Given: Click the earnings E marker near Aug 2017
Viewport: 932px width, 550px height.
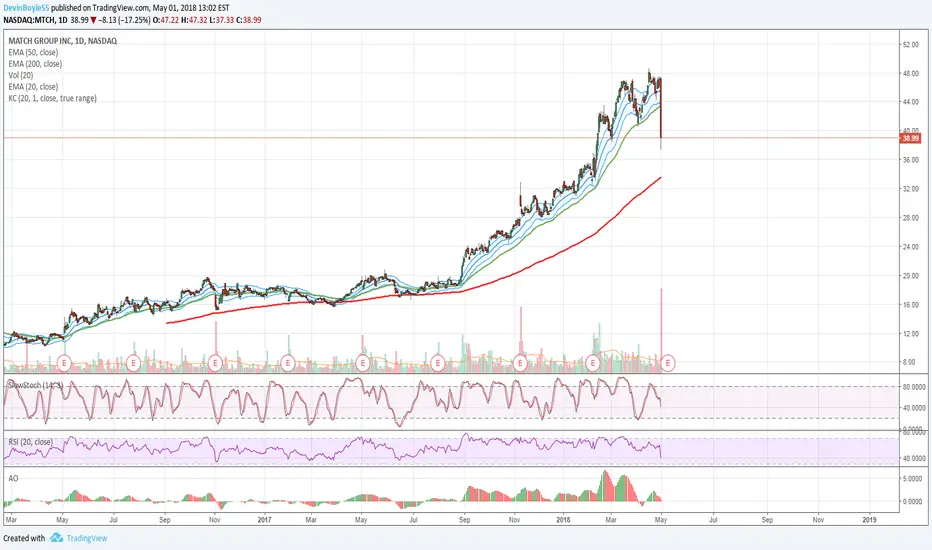Looking at the screenshot, I should coord(437,362).
